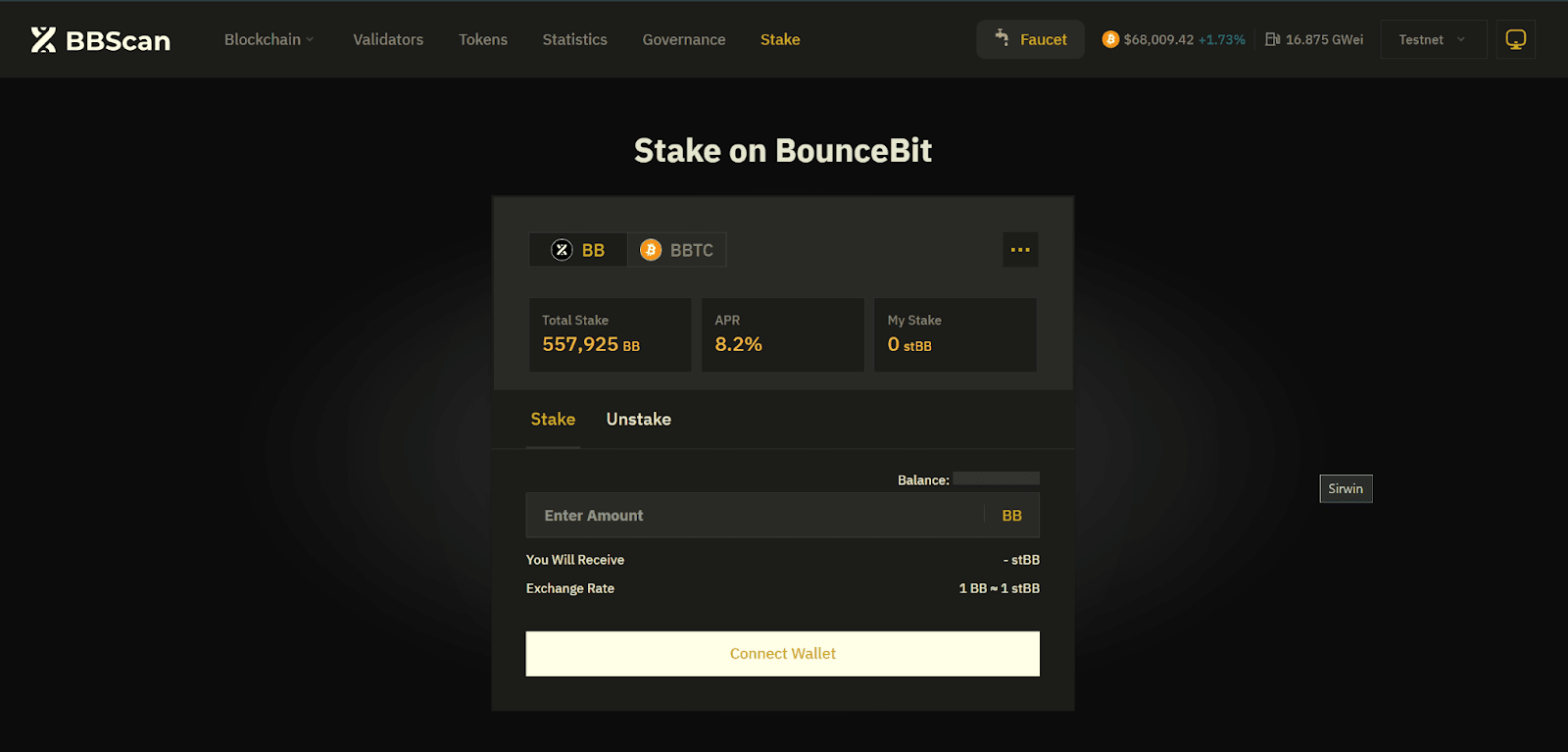Open the three-dots more options icon
The width and height of the screenshot is (1568, 752).
[1020, 250]
